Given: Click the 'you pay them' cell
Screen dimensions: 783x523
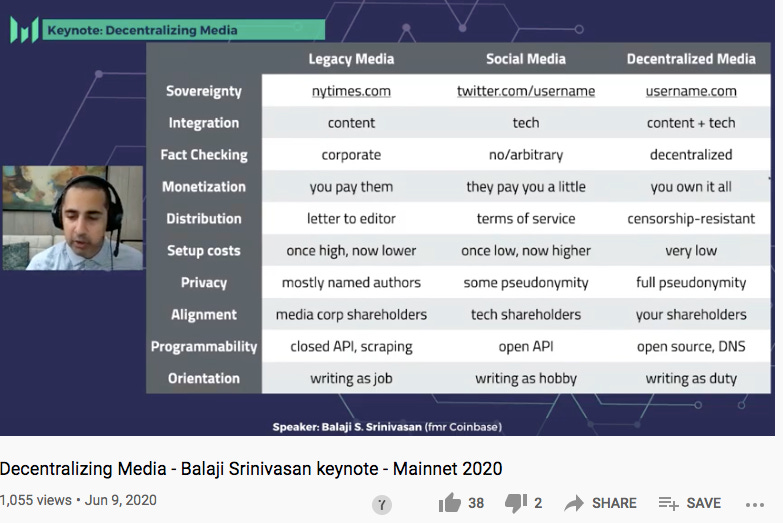Looking at the screenshot, I should pyautogui.click(x=351, y=187).
